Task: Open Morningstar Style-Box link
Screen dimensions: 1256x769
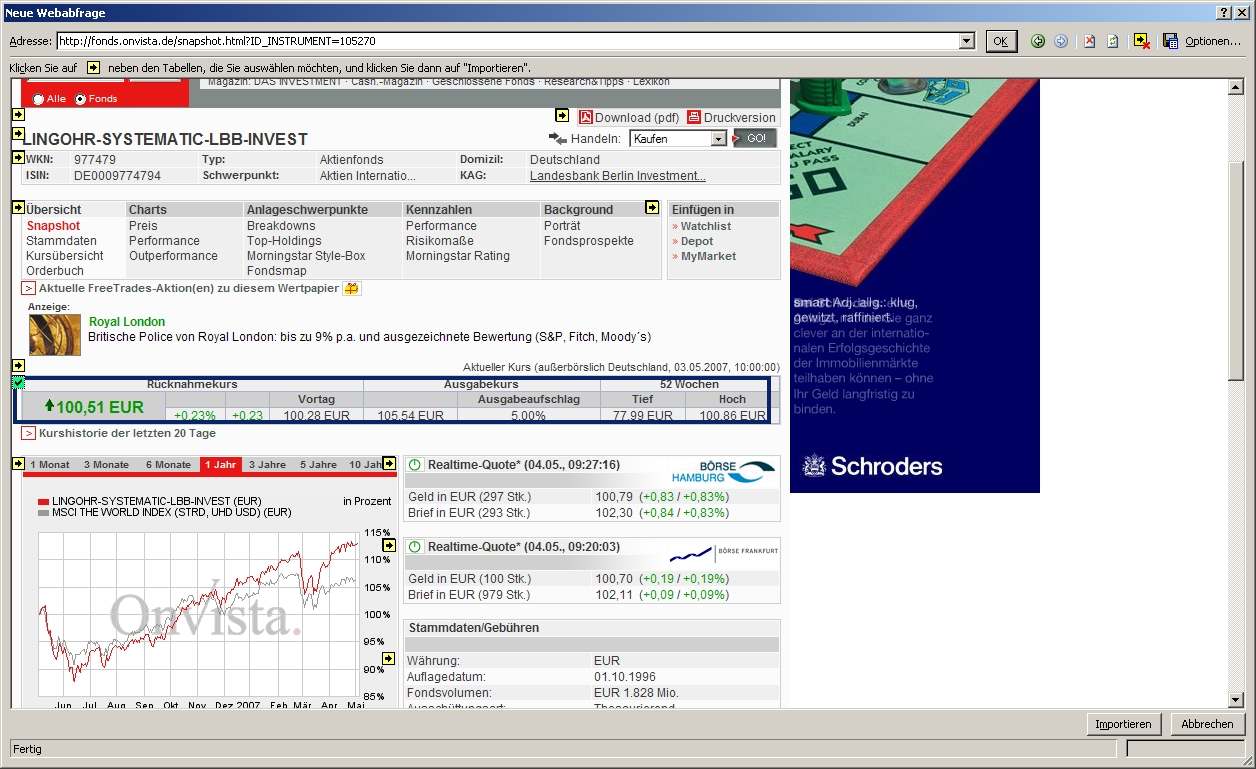Action: click(x=306, y=256)
